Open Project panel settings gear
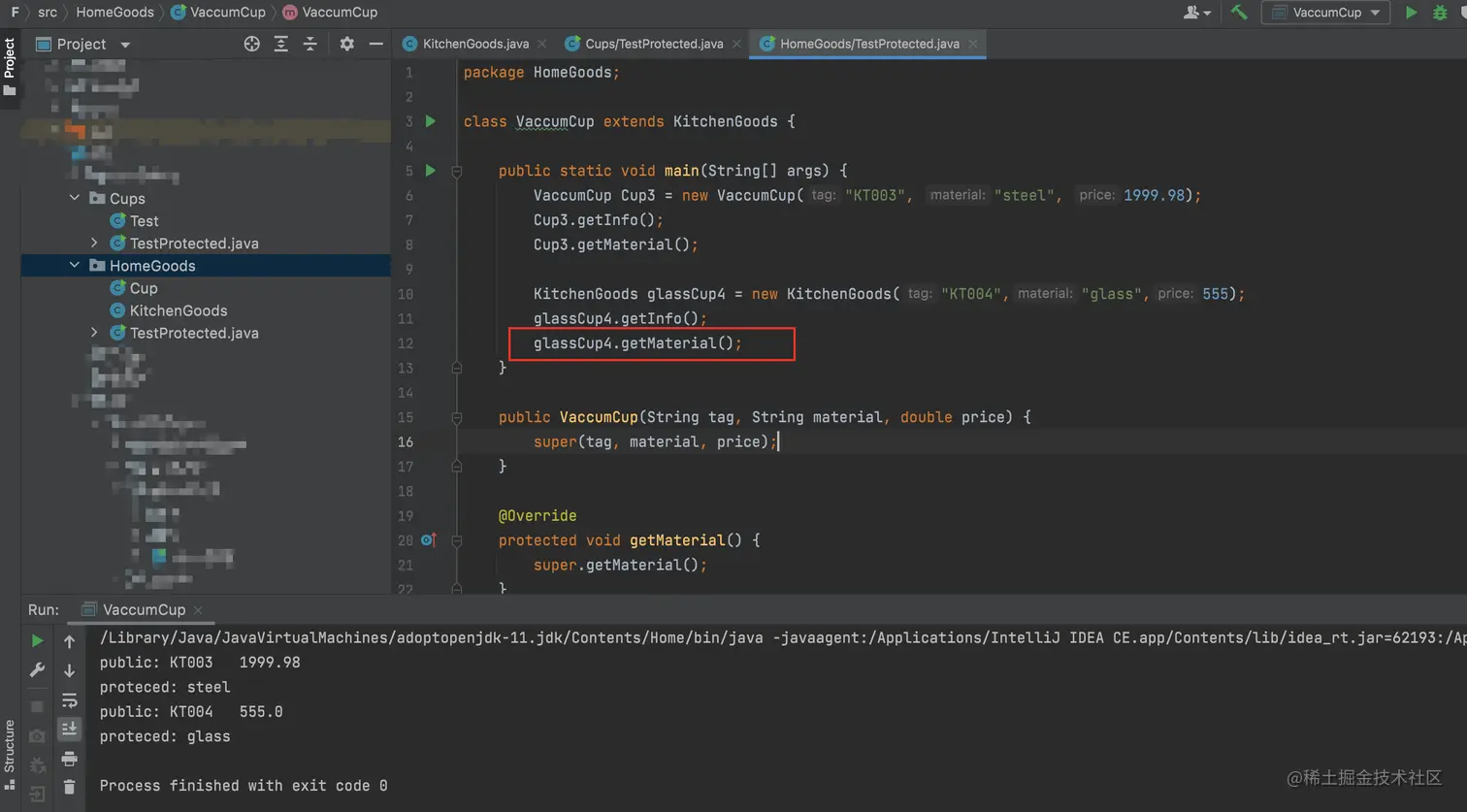The image size is (1467, 812). (346, 44)
